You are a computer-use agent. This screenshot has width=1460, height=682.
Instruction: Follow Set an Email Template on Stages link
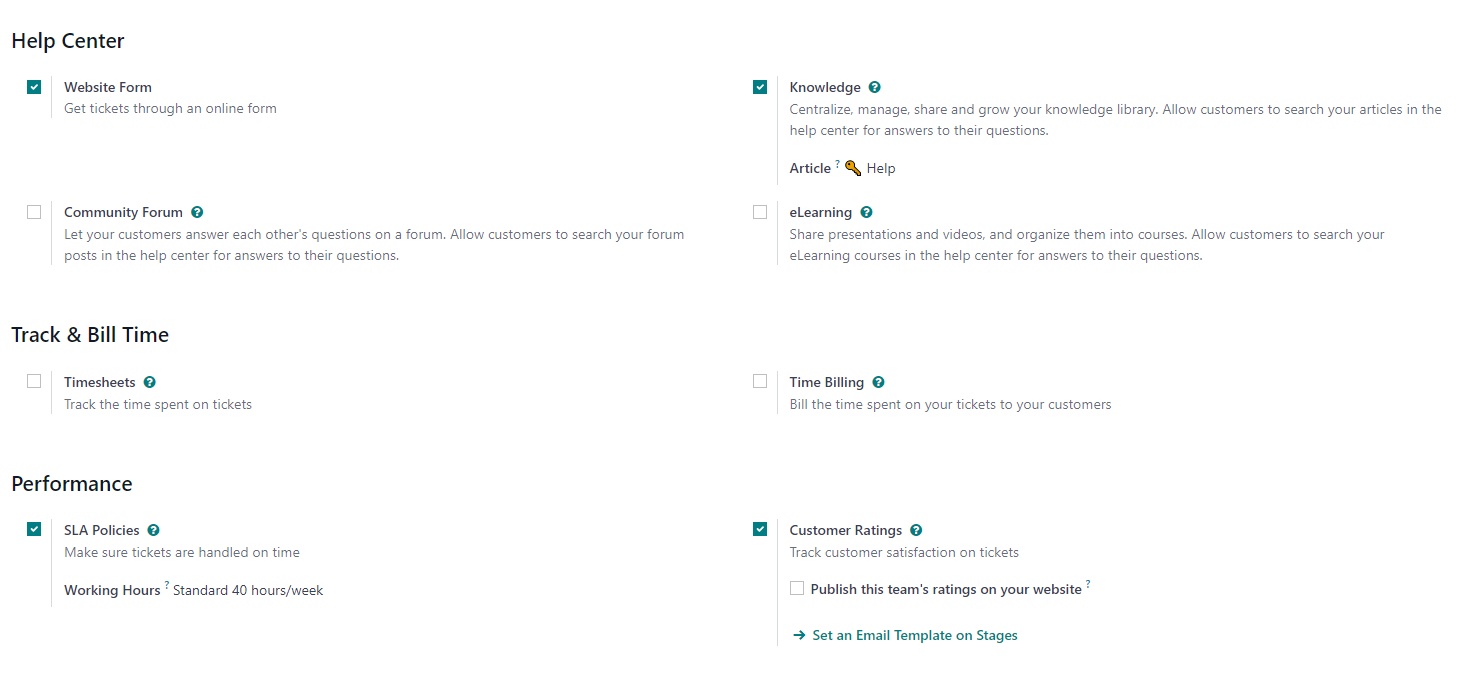coord(915,635)
